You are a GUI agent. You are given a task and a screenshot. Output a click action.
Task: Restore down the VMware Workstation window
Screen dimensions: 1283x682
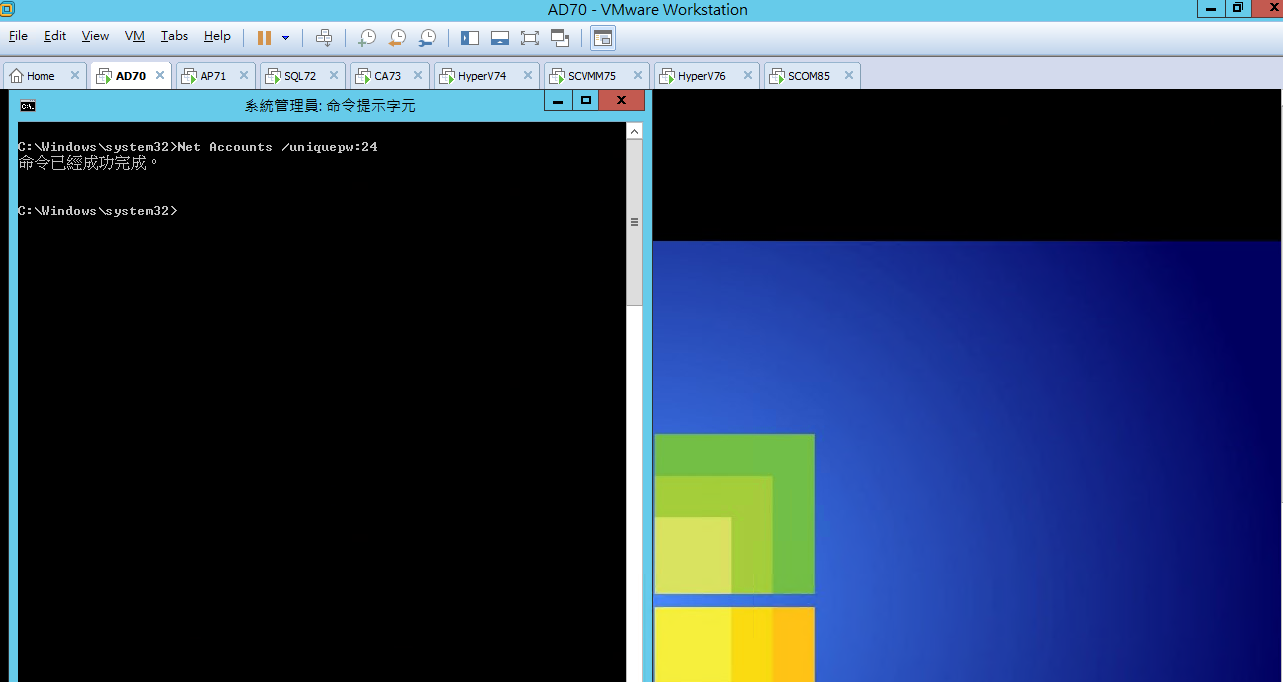point(1238,8)
